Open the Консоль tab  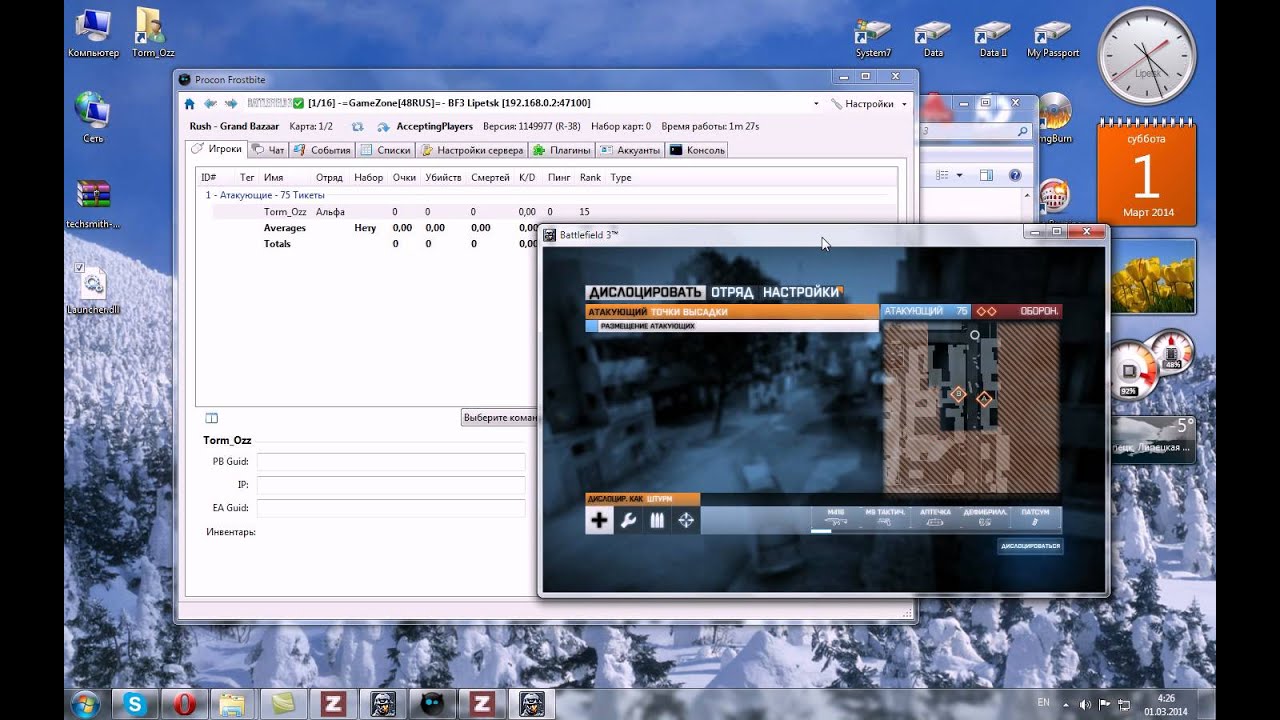[697, 150]
